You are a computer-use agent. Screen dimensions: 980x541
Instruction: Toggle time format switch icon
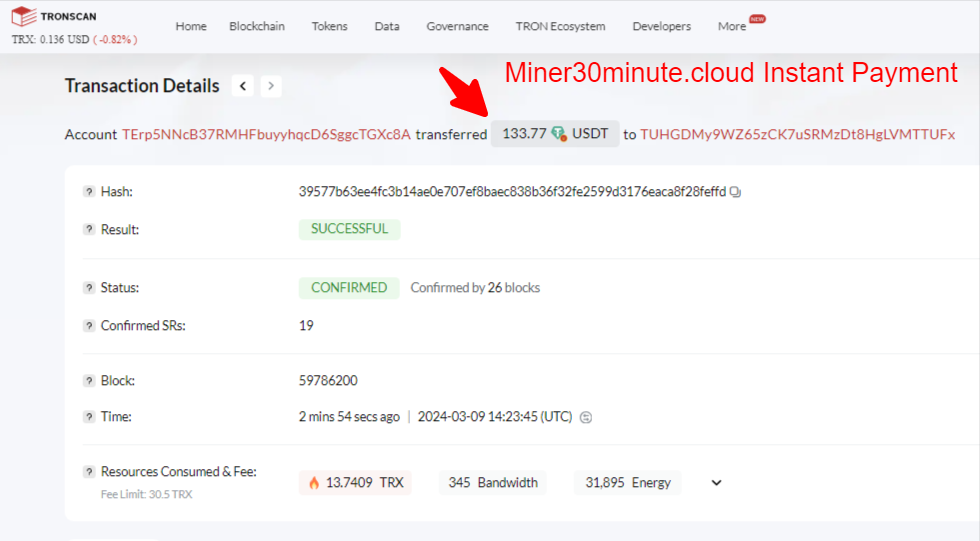tap(586, 417)
